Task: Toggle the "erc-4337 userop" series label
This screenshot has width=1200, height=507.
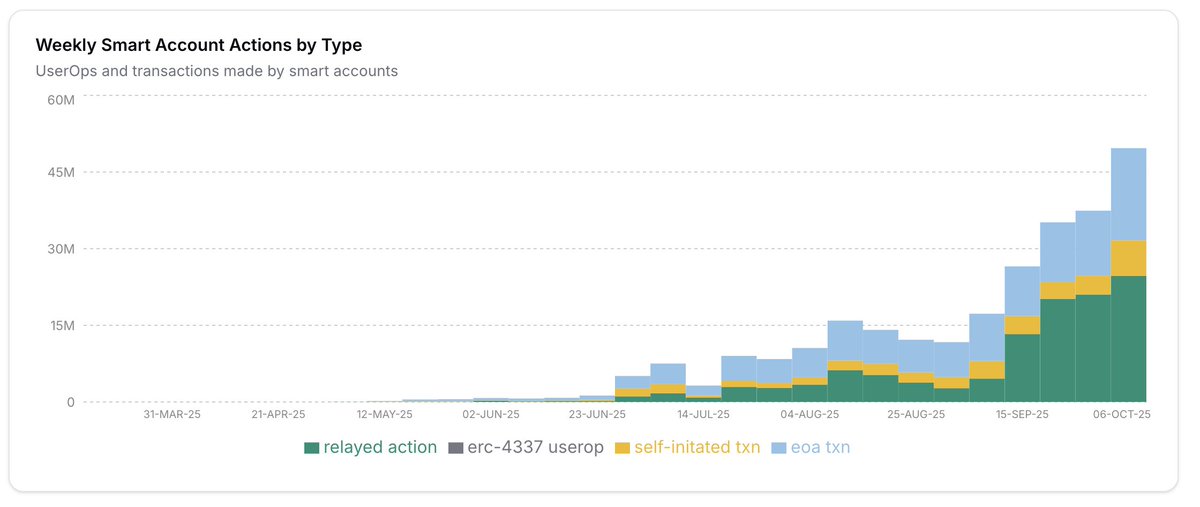Action: pyautogui.click(x=535, y=448)
